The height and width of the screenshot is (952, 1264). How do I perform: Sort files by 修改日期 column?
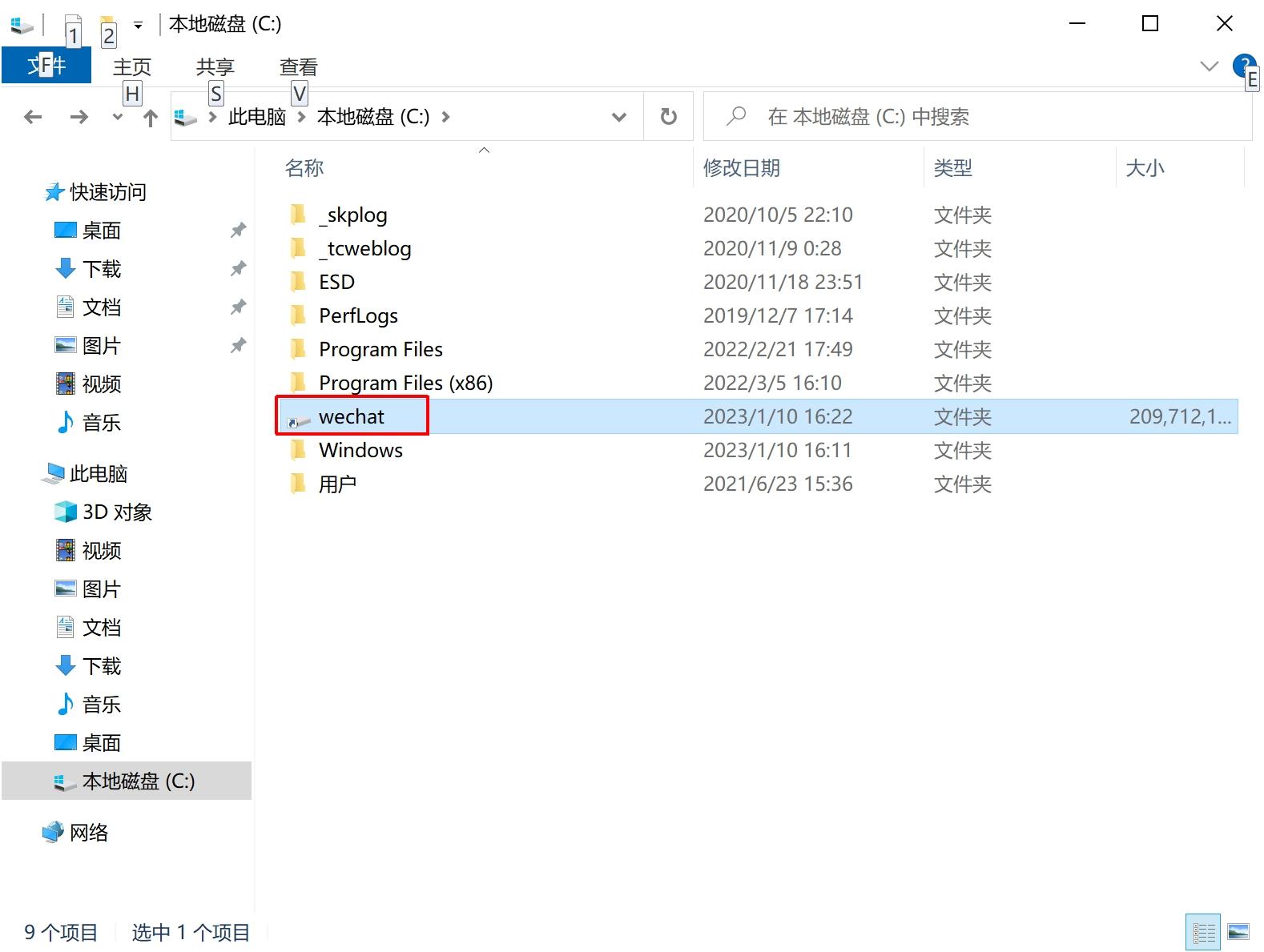click(742, 168)
